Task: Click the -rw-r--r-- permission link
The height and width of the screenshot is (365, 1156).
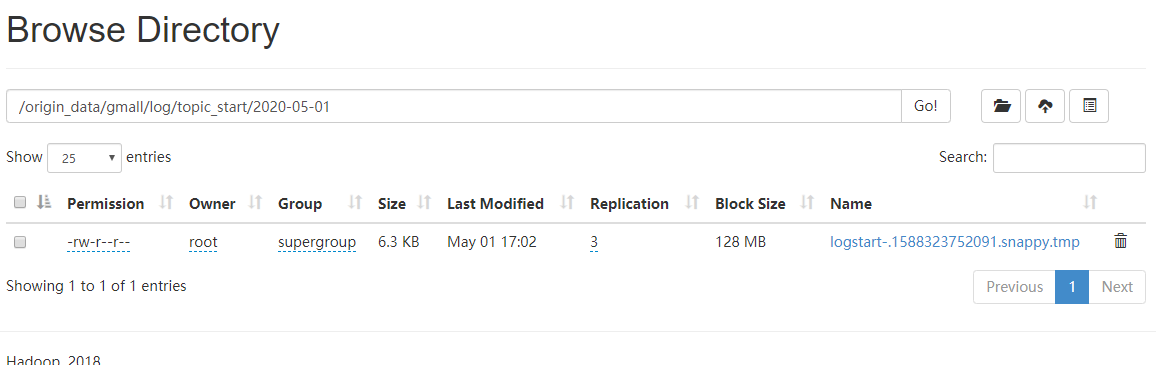Action: [98, 242]
